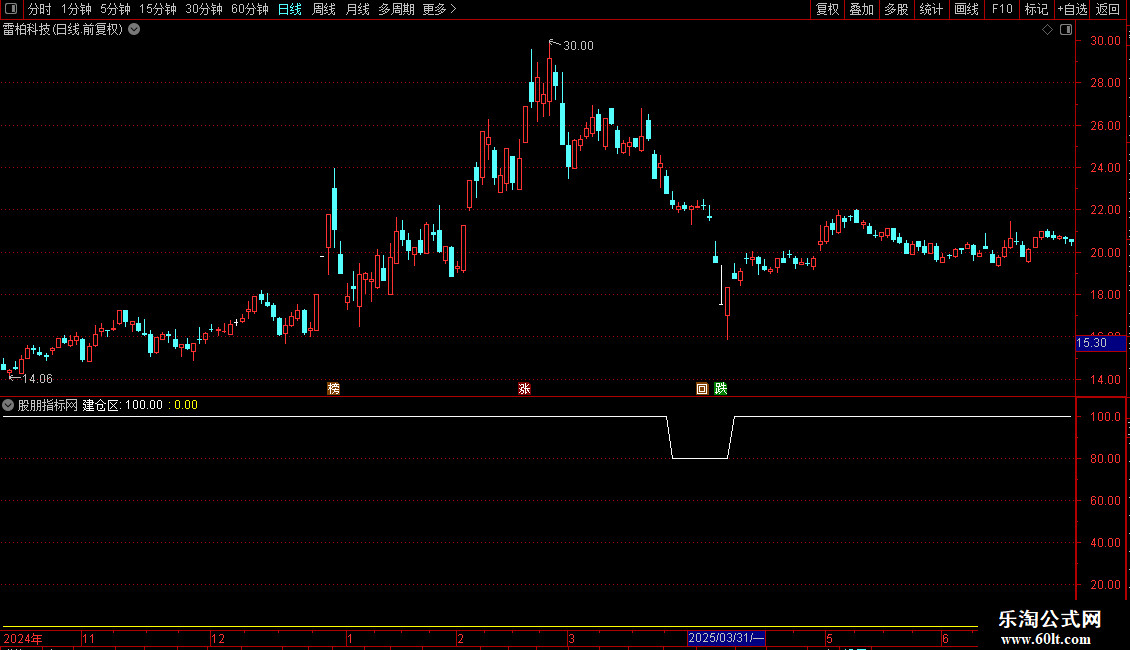The width and height of the screenshot is (1130, 650).
Task: Click the 标记 mark button
Action: coord(1036,9)
